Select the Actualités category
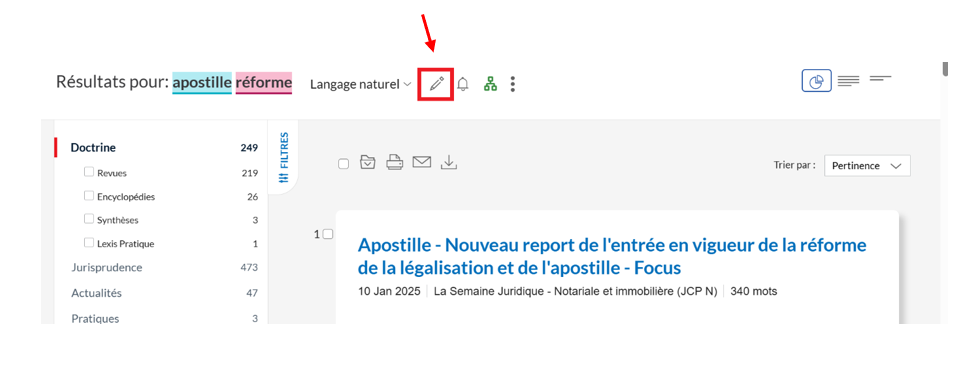This screenshot has height=391, width=958. pos(97,293)
